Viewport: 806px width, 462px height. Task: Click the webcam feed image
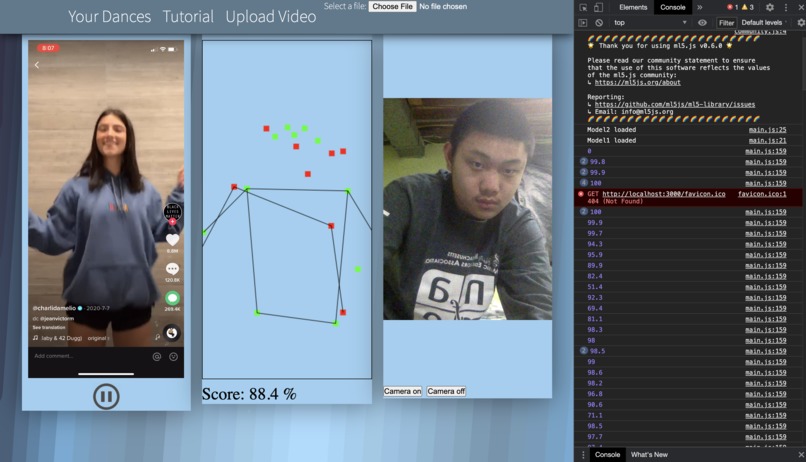coord(468,209)
